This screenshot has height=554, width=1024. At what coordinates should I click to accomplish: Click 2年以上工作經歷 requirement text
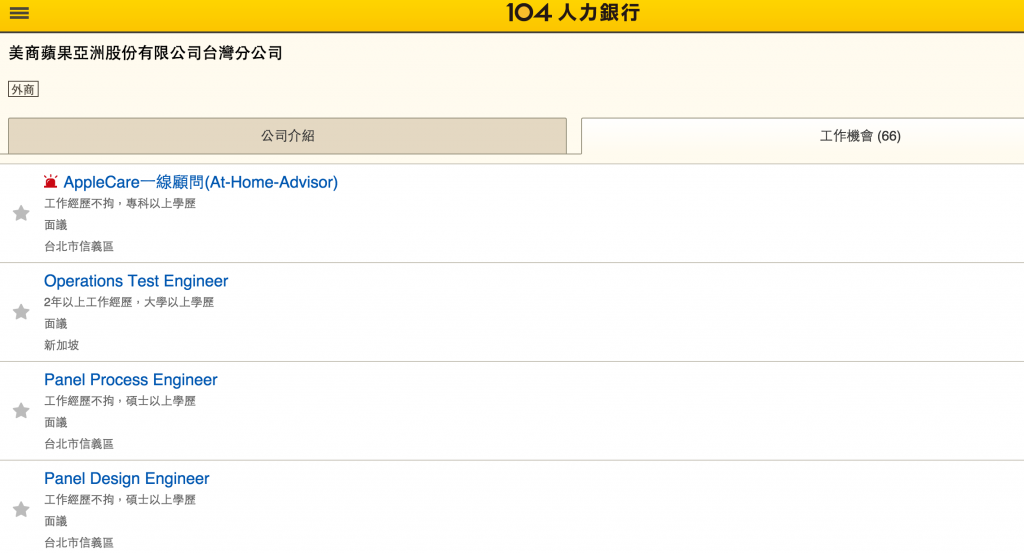tap(88, 302)
